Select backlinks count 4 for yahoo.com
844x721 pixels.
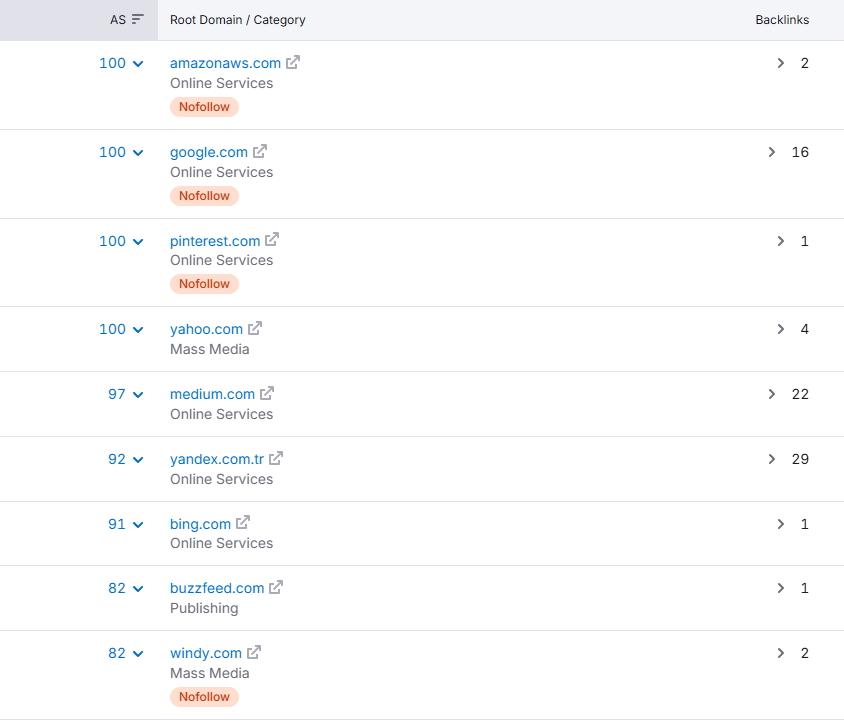tap(804, 329)
